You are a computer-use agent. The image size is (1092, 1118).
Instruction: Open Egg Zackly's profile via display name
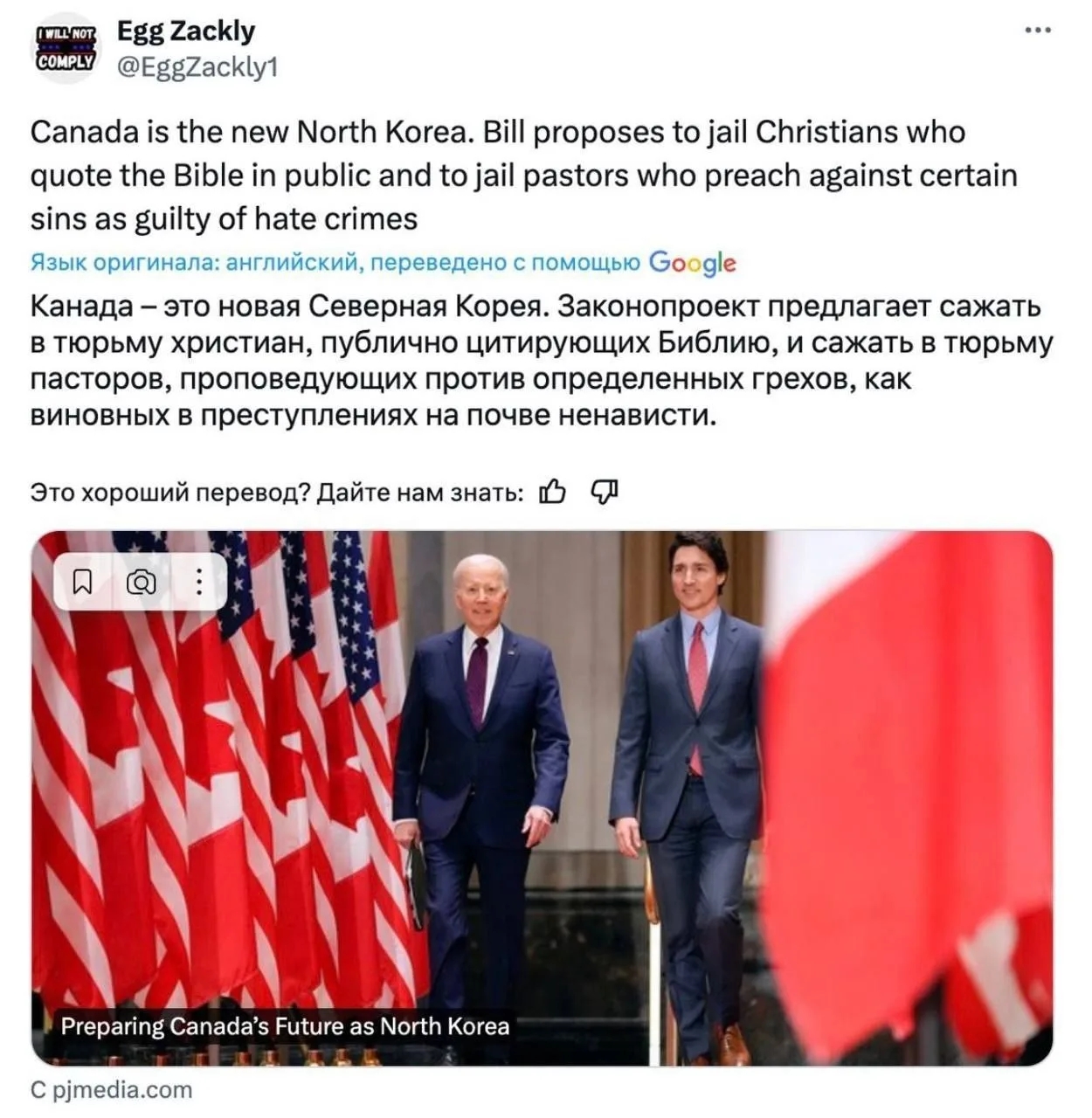186,31
